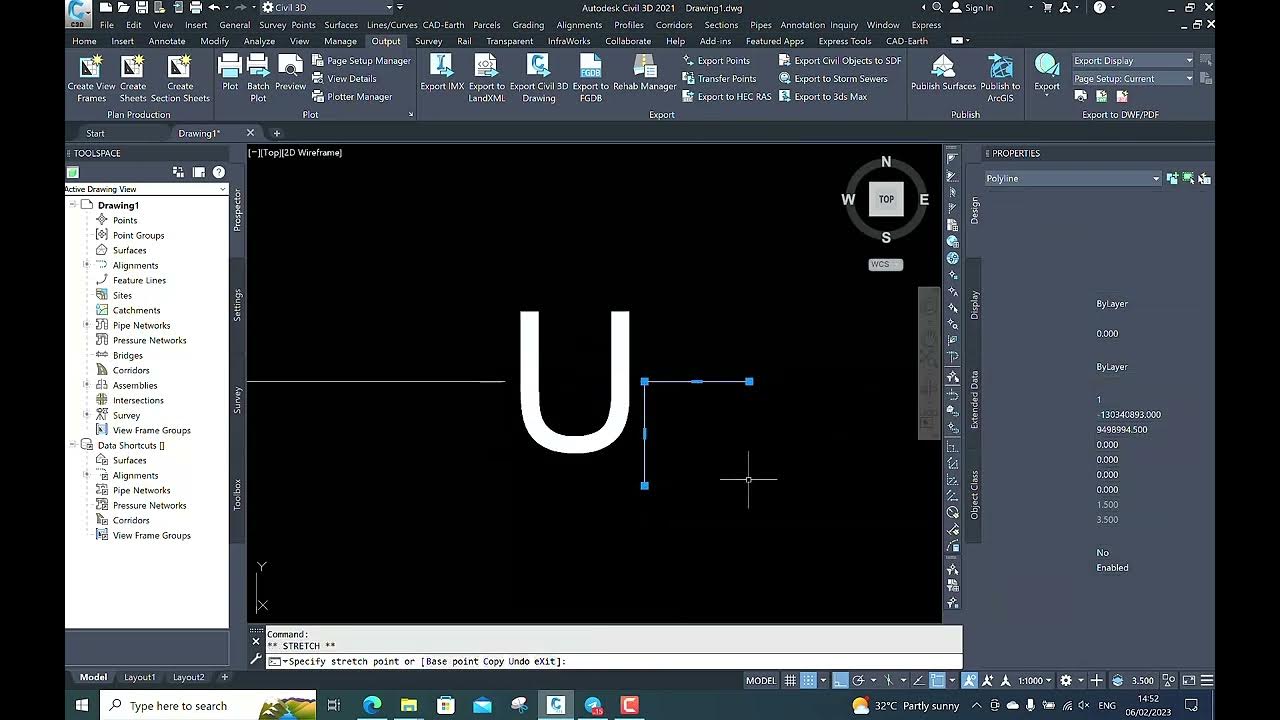Click Export to Storm Sewers button
1280x720 pixels.
(x=833, y=79)
